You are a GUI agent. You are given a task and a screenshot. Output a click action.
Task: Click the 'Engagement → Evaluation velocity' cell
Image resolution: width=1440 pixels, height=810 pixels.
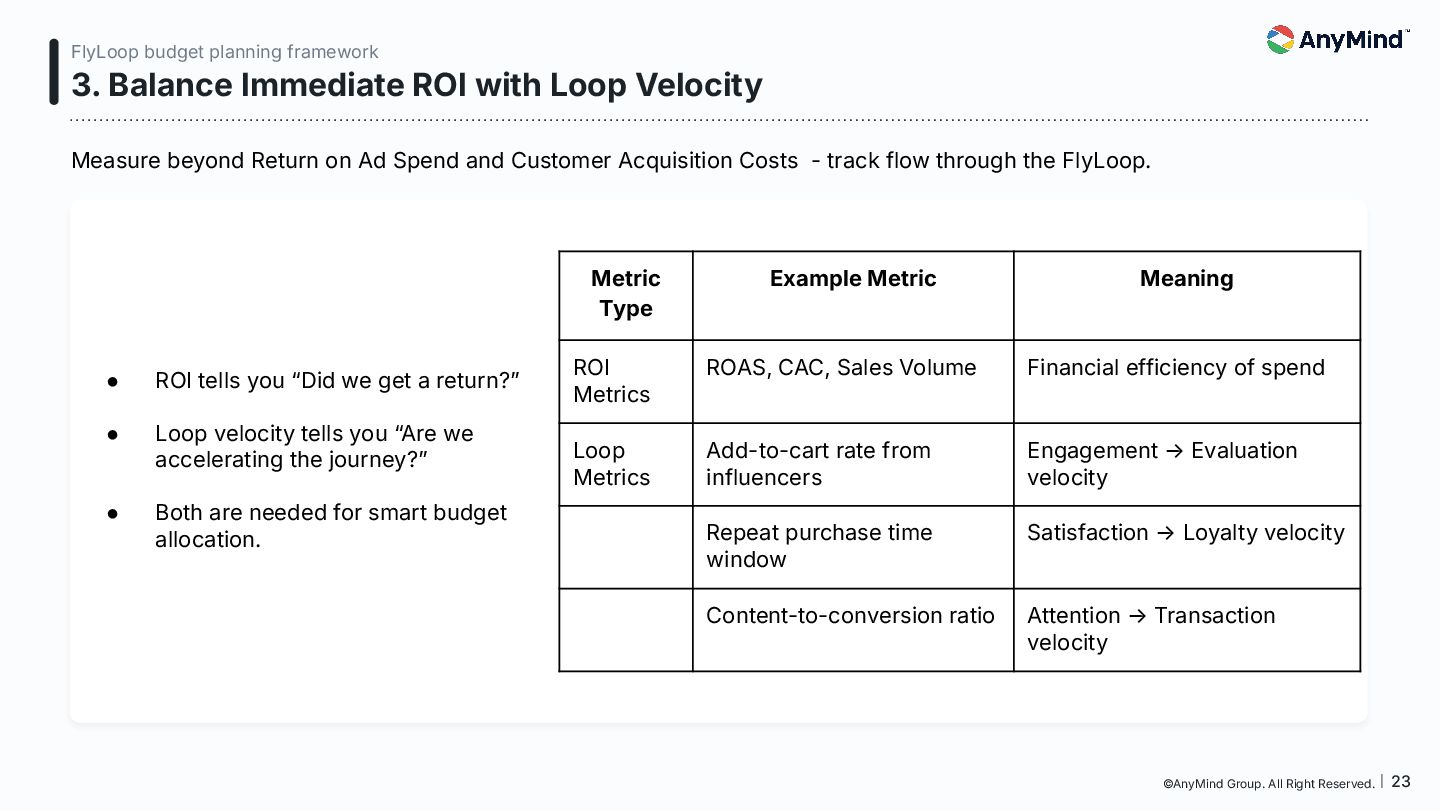[1162, 464]
